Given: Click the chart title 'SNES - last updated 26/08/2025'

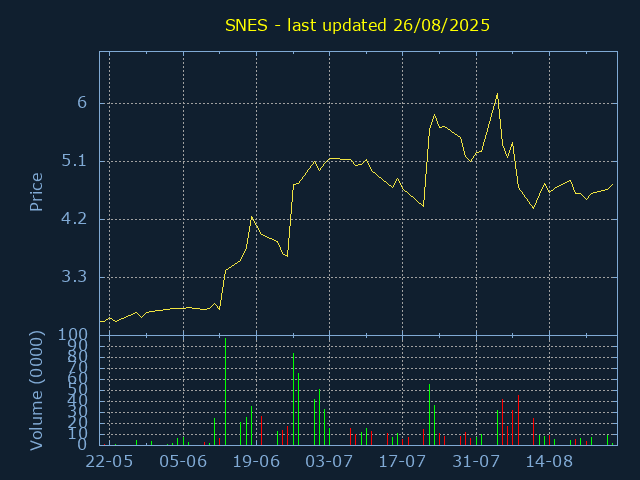Looking at the screenshot, I should click(357, 25).
